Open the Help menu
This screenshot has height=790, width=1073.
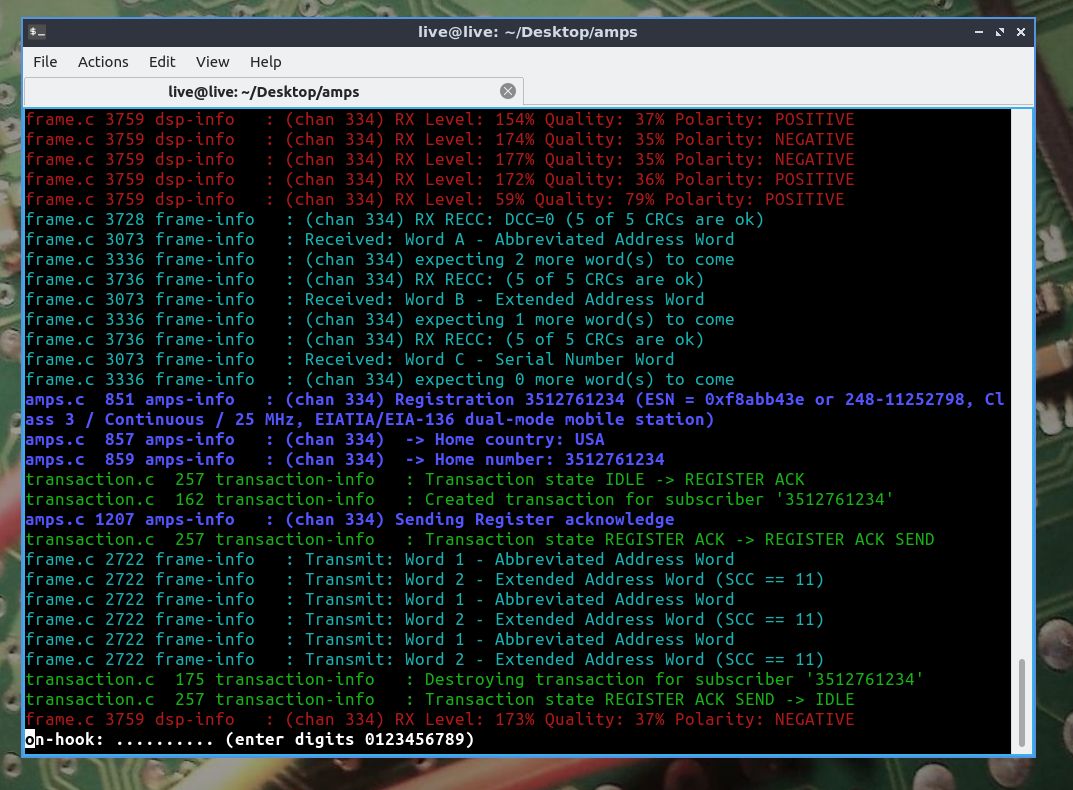point(266,62)
